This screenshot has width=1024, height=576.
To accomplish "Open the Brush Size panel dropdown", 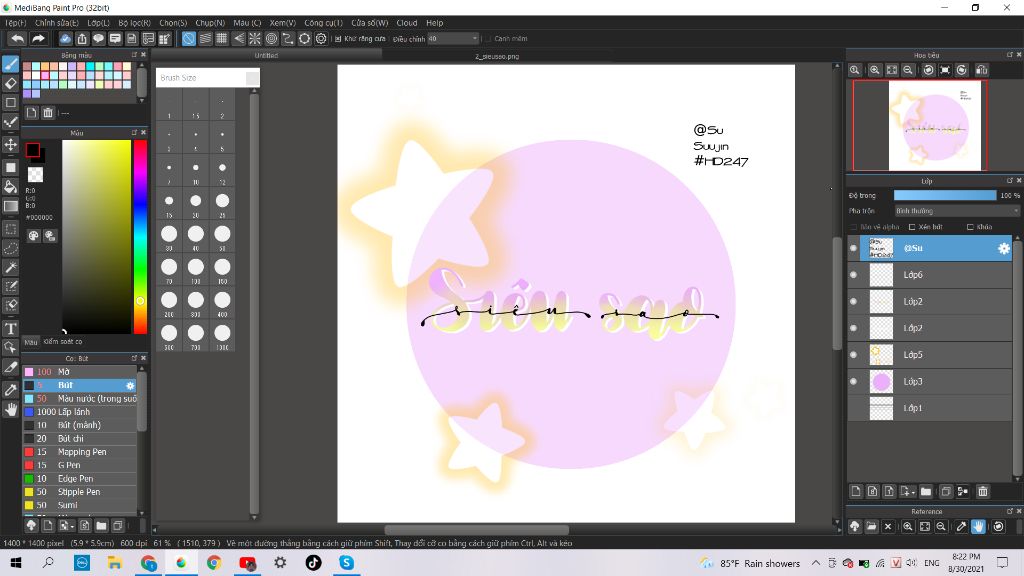I will [251, 78].
